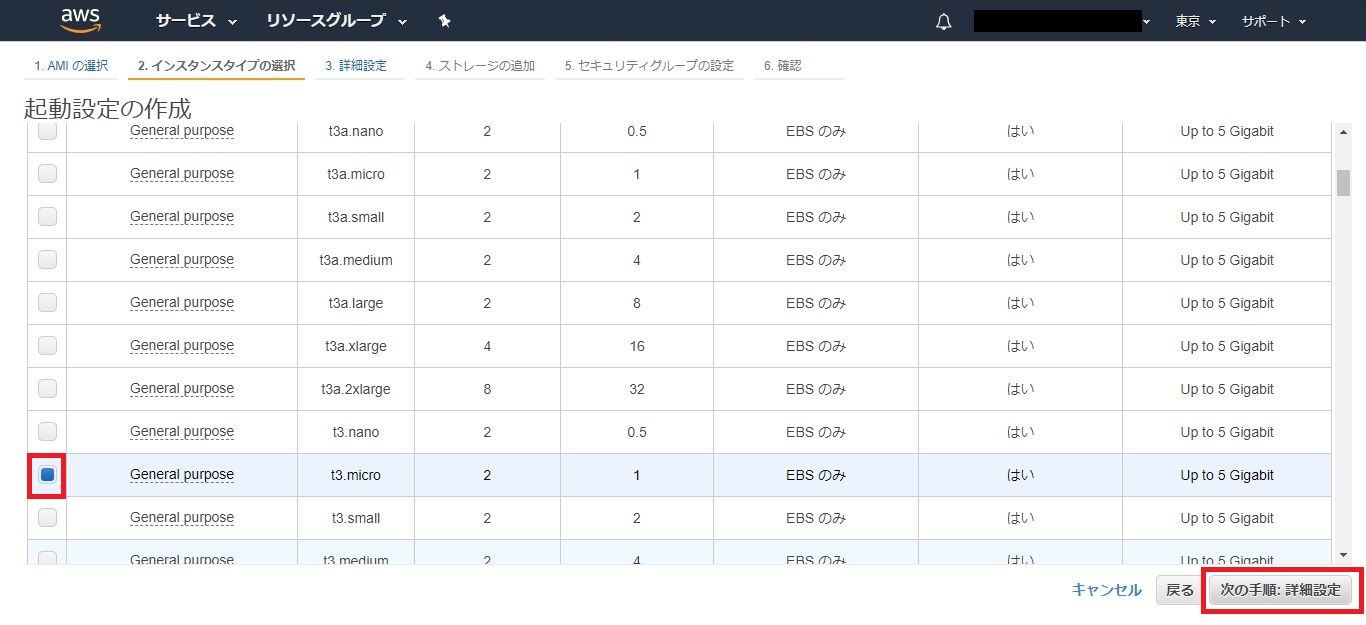The image size is (1366, 625).
Task: Click 次の手順: 詳細設定 button
Action: (1280, 590)
